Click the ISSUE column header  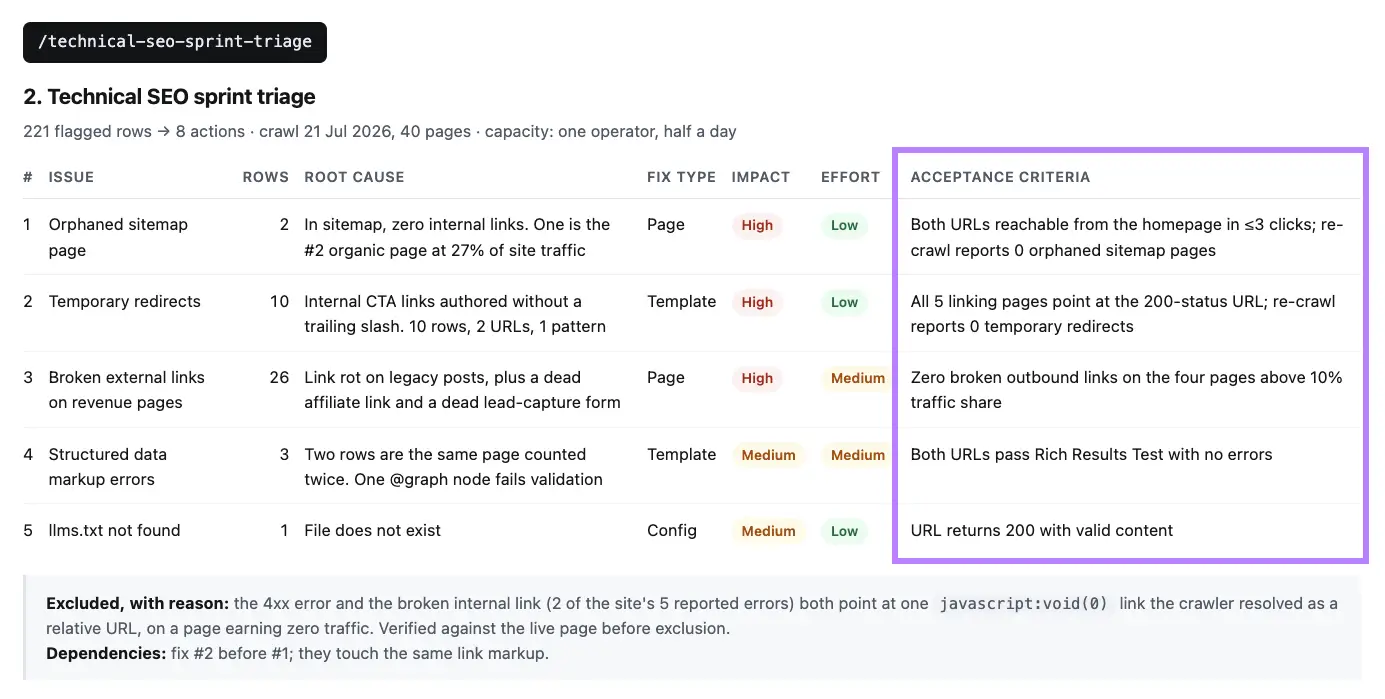pyautogui.click(x=71, y=177)
